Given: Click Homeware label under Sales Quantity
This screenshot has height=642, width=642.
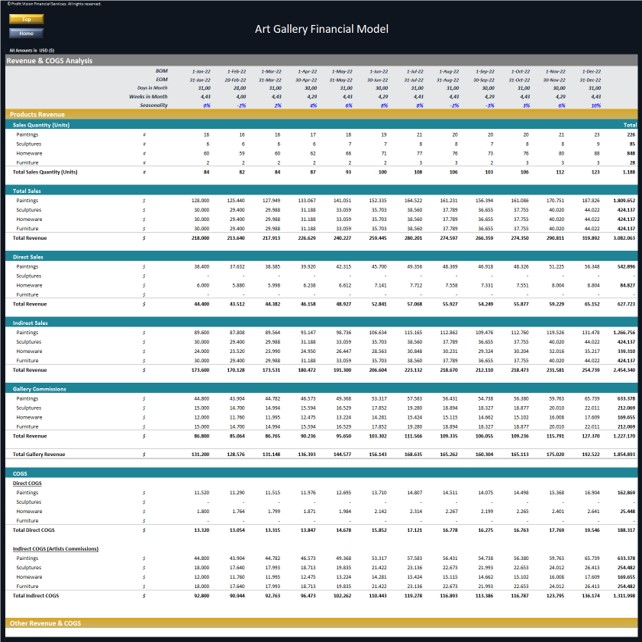Looking at the screenshot, I should click(29, 153).
